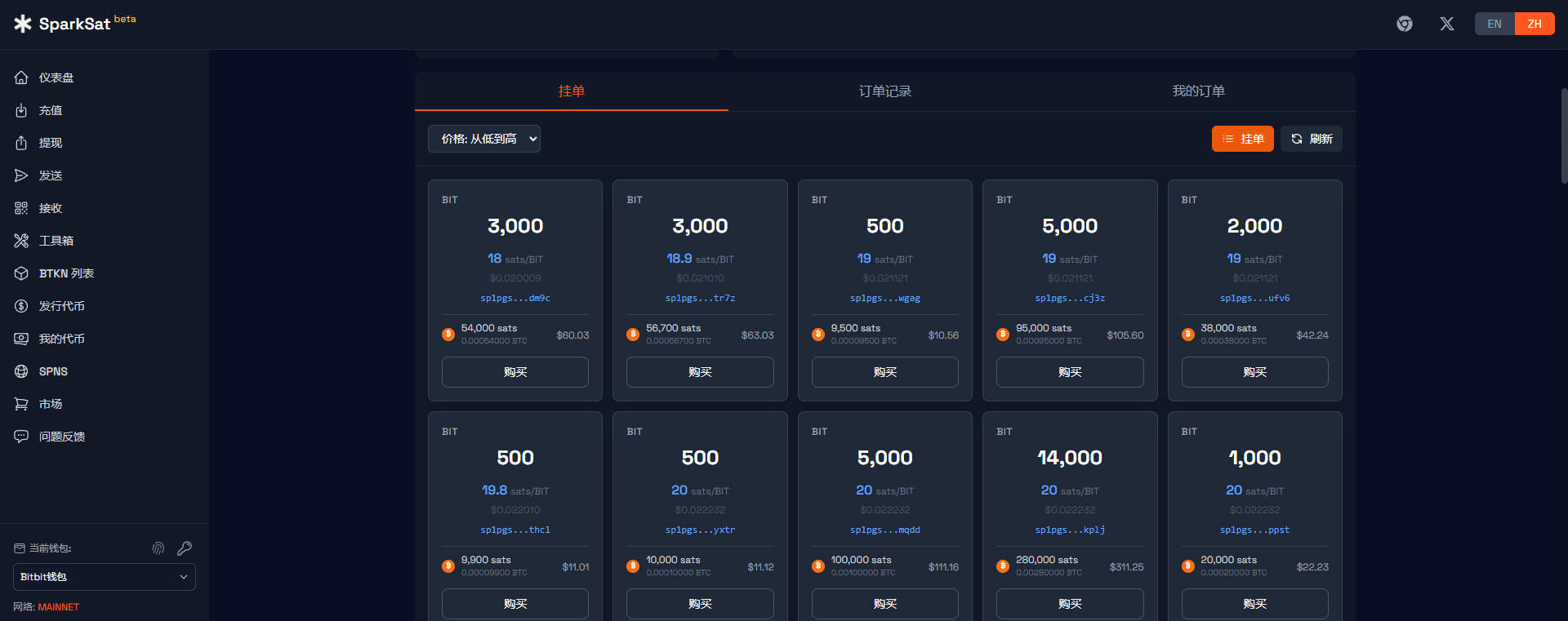Expand the Bitbit wallet selector
The width and height of the screenshot is (1568, 621).
tap(105, 577)
